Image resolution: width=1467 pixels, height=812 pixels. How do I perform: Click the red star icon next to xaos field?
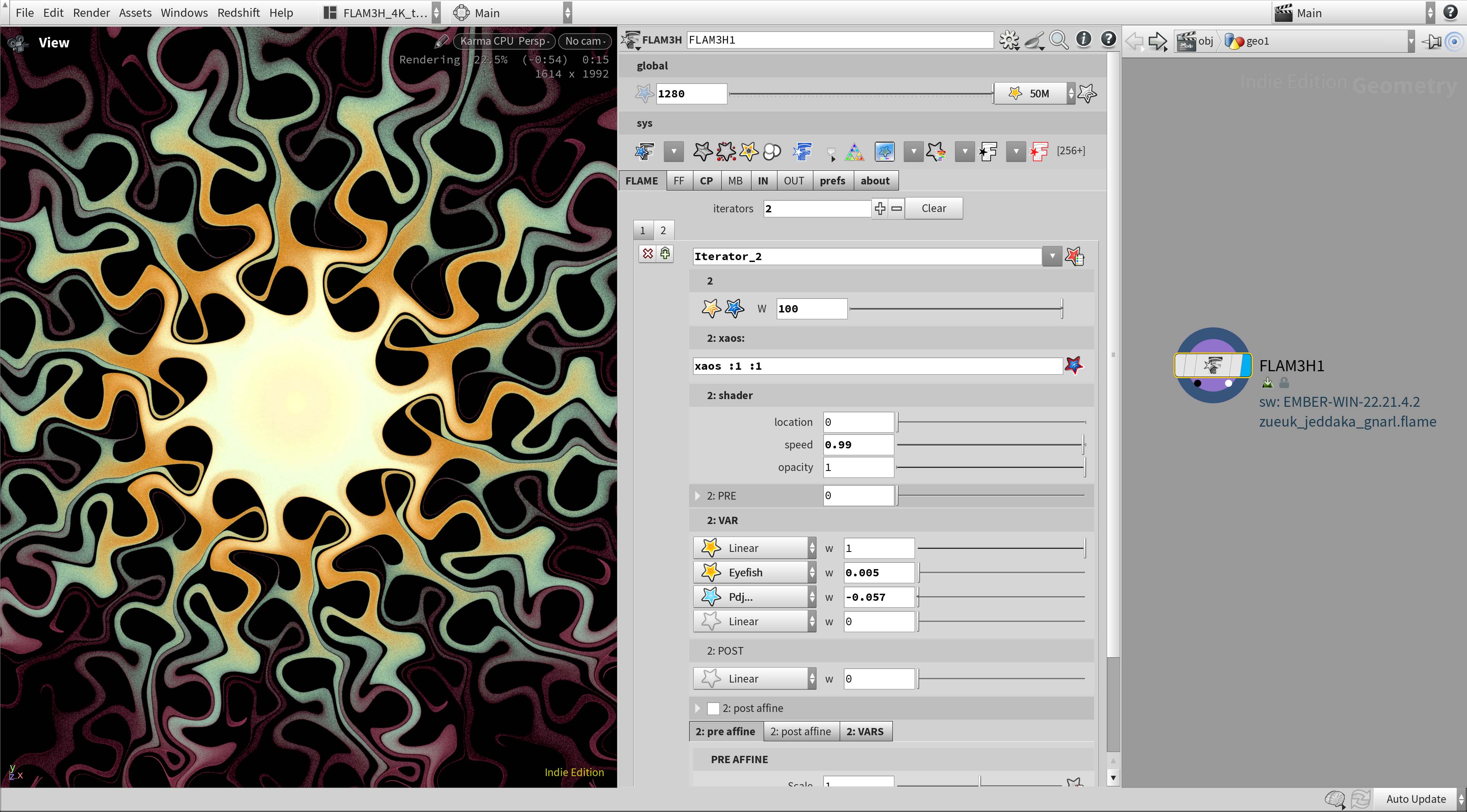coord(1074,366)
